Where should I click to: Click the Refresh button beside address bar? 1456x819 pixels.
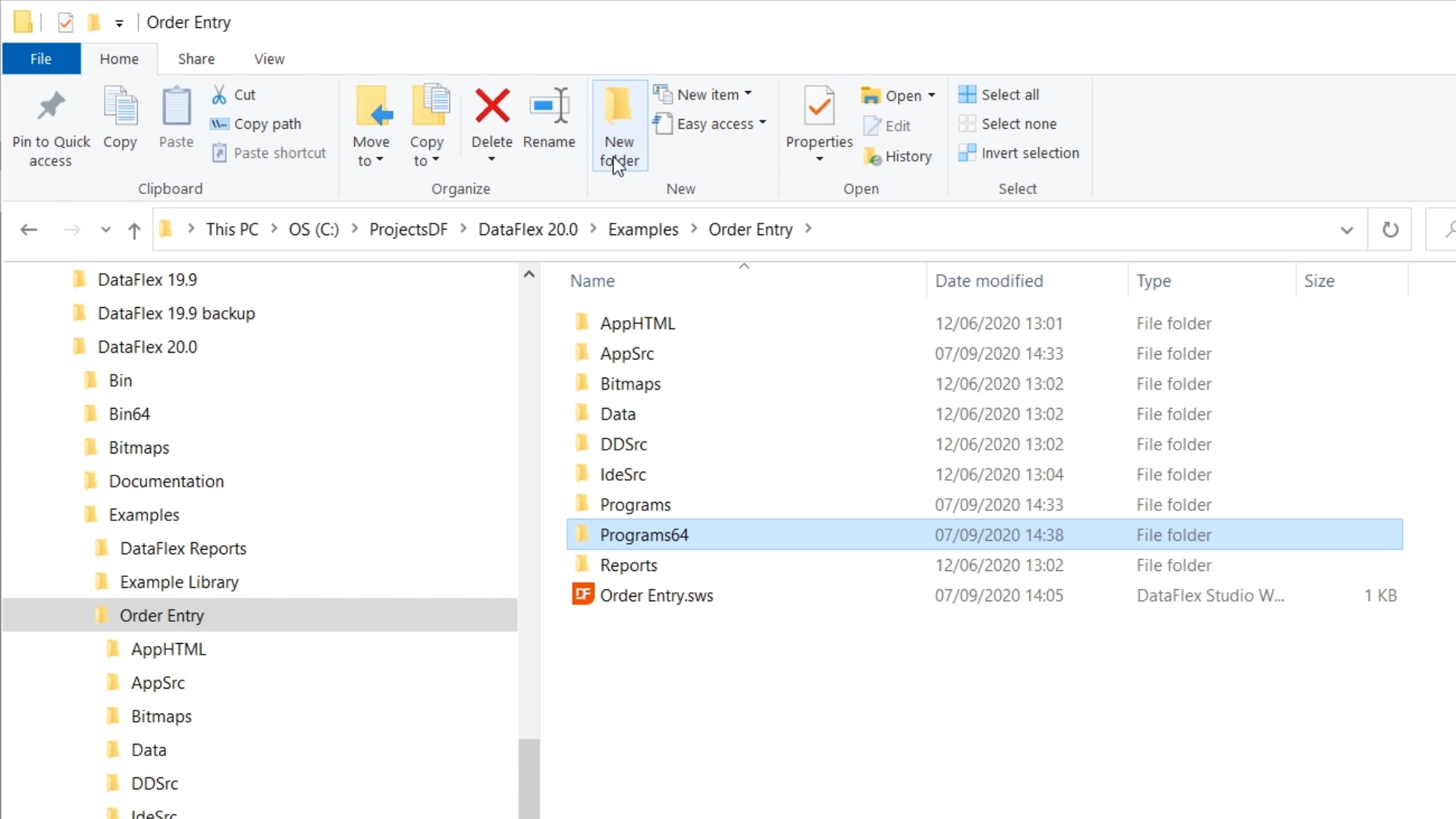[1390, 230]
